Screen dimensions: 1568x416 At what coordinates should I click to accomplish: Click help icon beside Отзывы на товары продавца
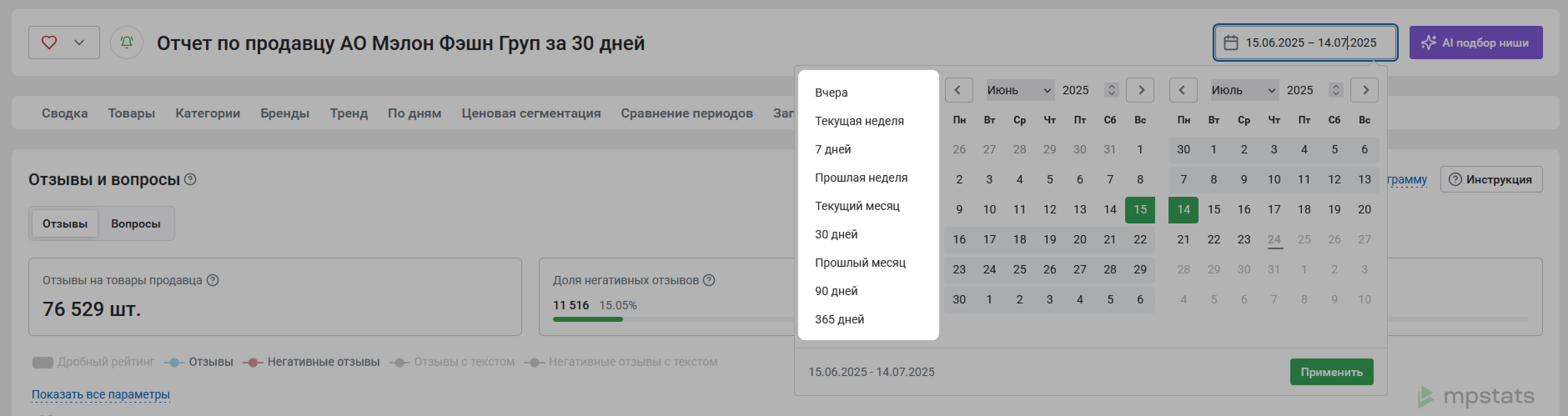(x=212, y=280)
